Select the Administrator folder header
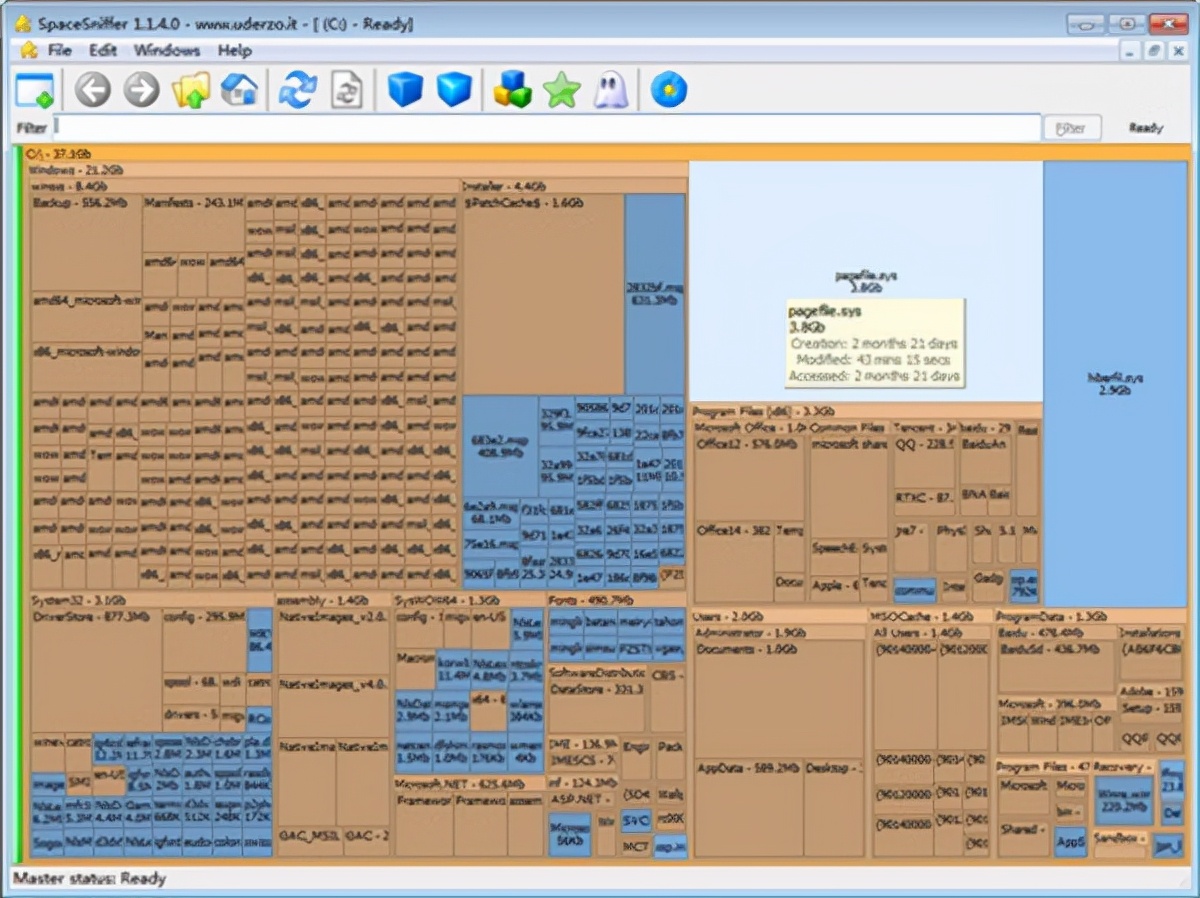Image resolution: width=1200 pixels, height=898 pixels. (x=779, y=633)
